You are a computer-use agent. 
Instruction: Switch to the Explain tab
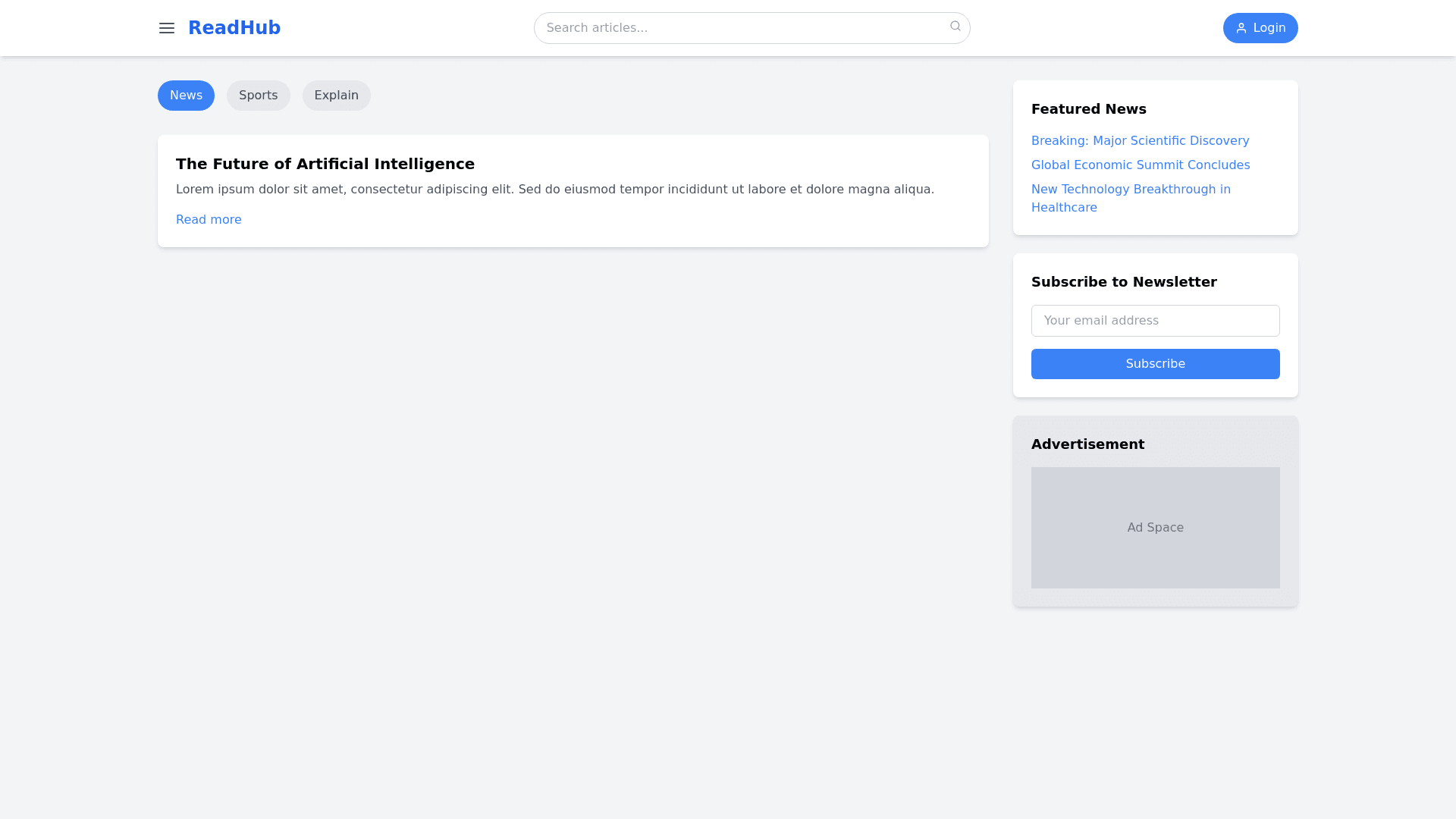(336, 96)
